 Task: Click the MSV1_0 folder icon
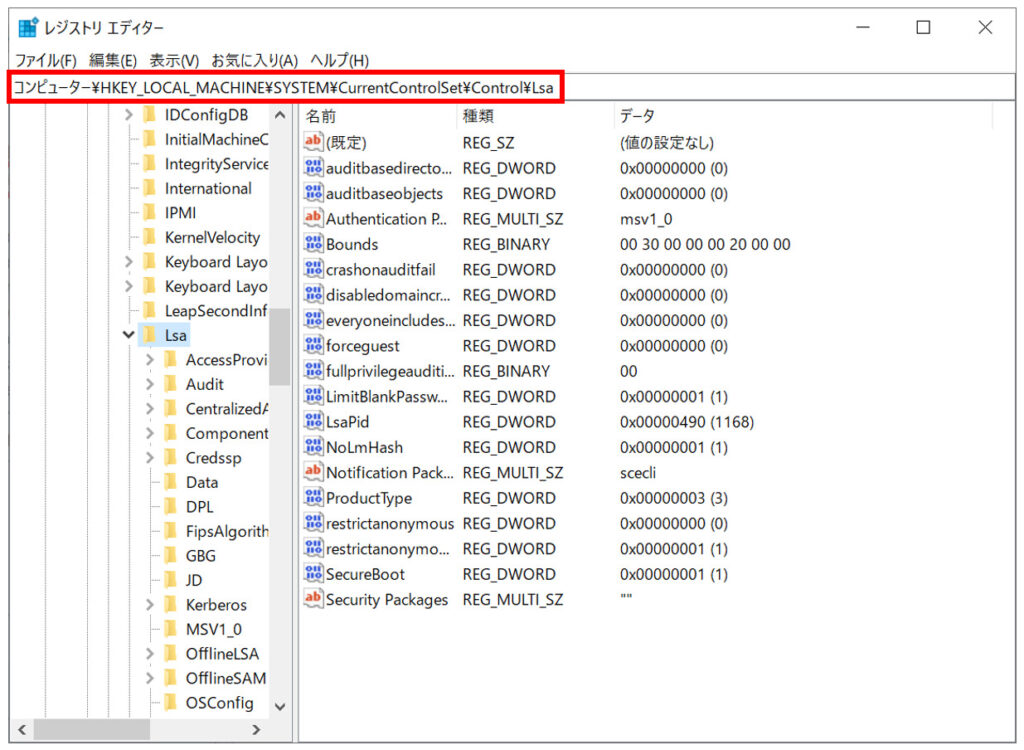[171, 629]
